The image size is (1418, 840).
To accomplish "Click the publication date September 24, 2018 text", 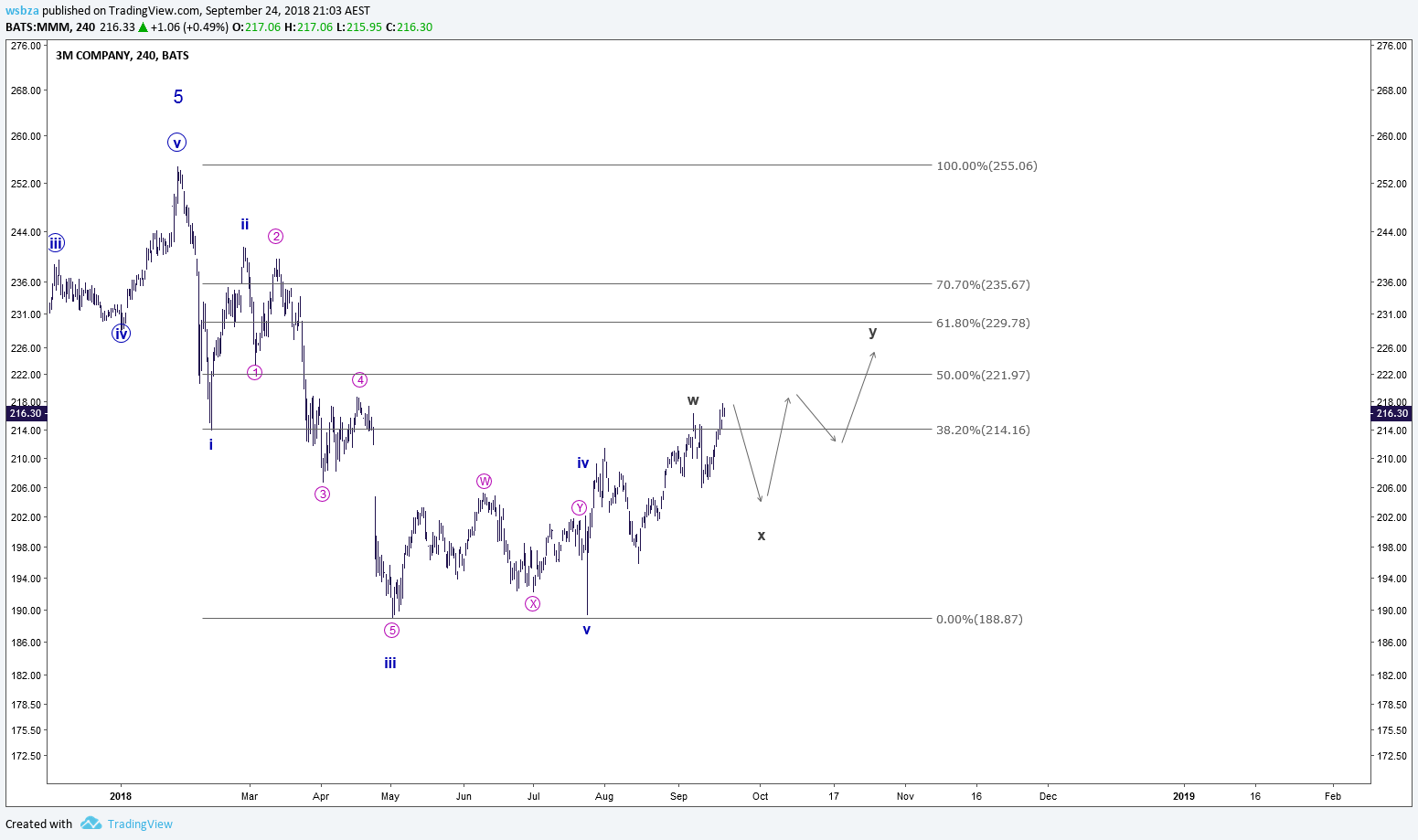I will tap(259, 11).
